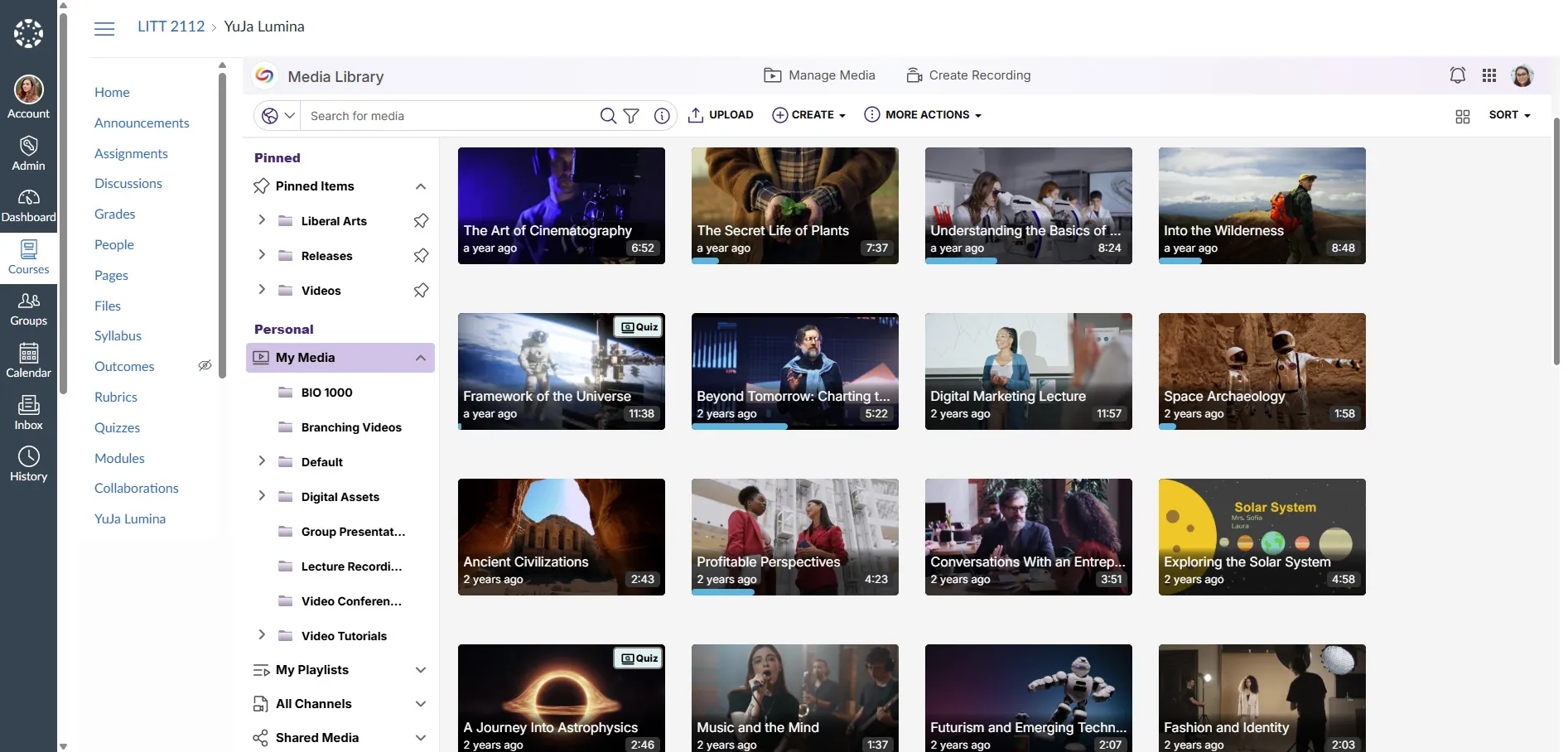1568x752 pixels.
Task: Open the CREATE menu
Action: [808, 115]
